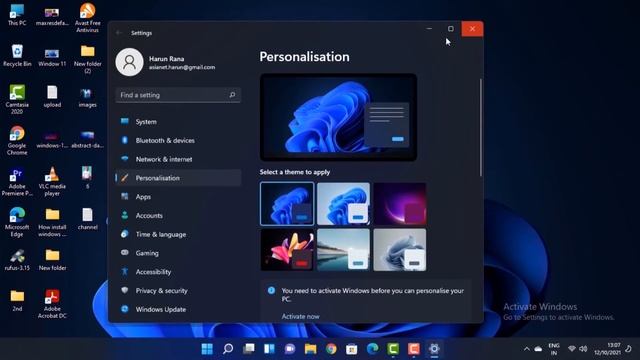
Task: Select the upload file on desktop
Action: (x=52, y=97)
